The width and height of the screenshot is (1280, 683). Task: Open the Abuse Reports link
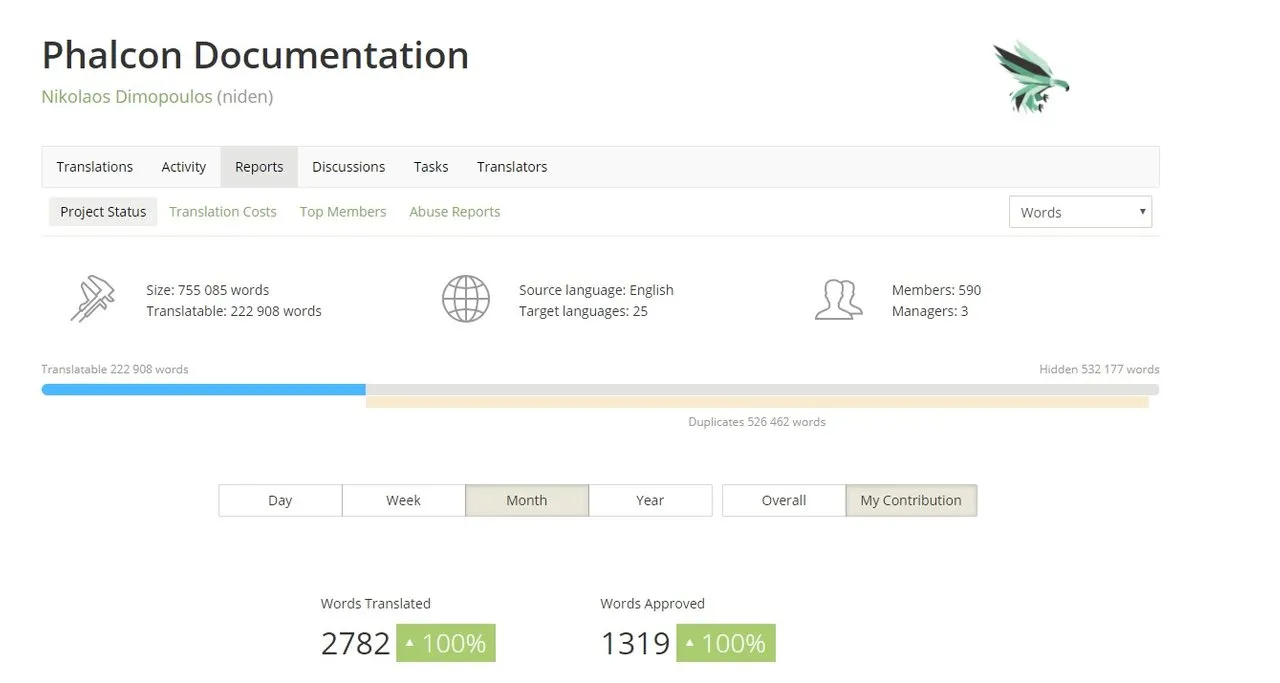[x=455, y=212]
